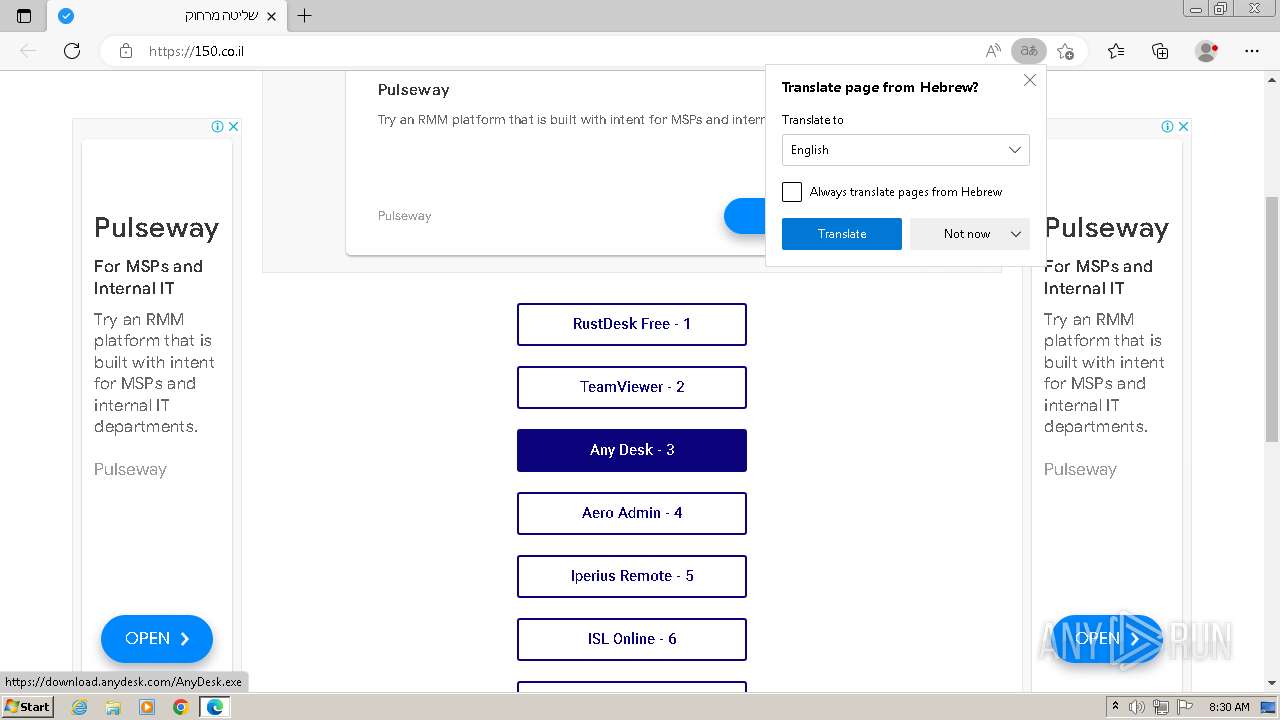Image resolution: width=1280 pixels, height=720 pixels.
Task: Close the translate popup
Action: pyautogui.click(x=1030, y=80)
